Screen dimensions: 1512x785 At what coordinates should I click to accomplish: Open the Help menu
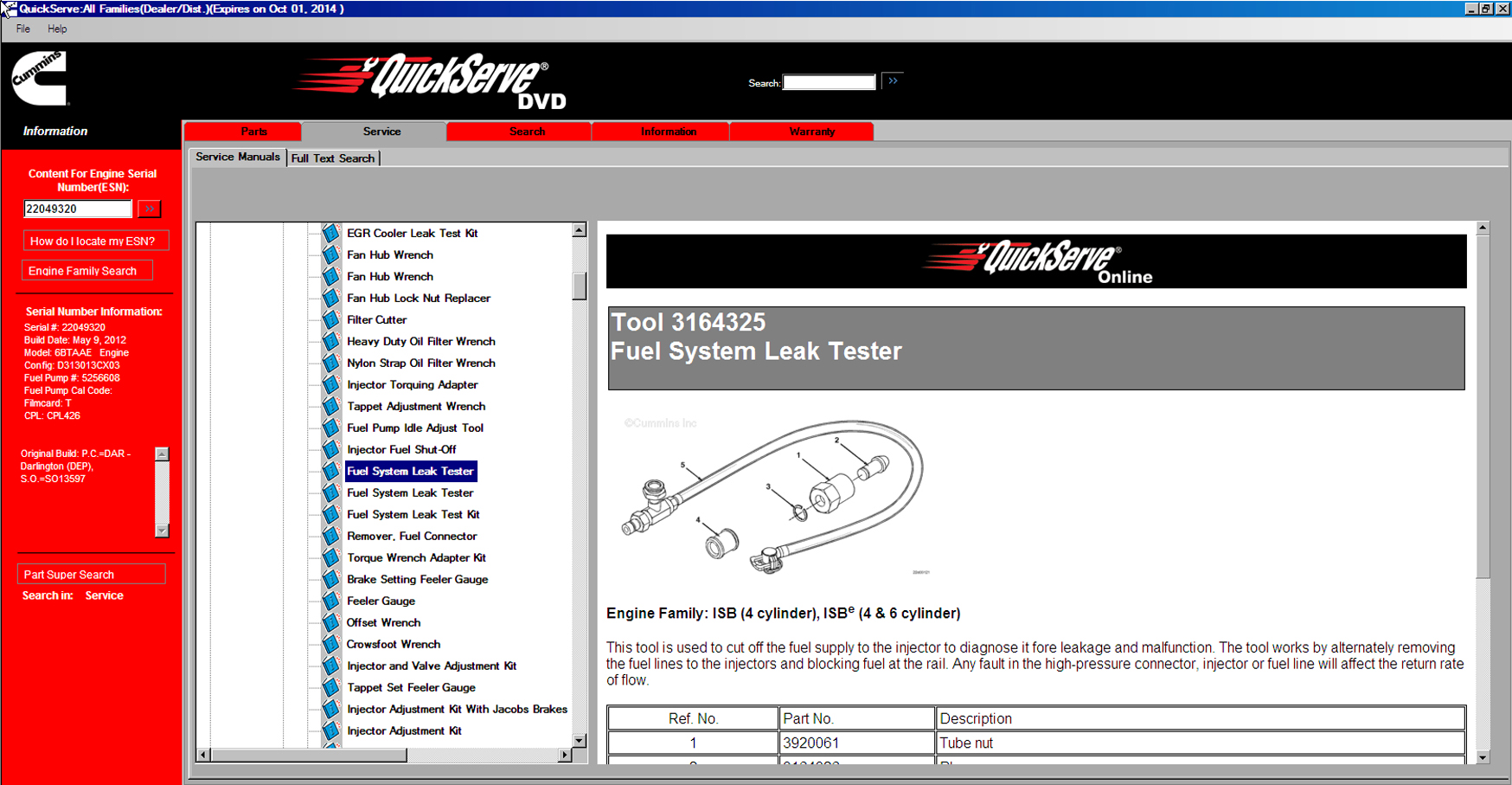[x=57, y=29]
